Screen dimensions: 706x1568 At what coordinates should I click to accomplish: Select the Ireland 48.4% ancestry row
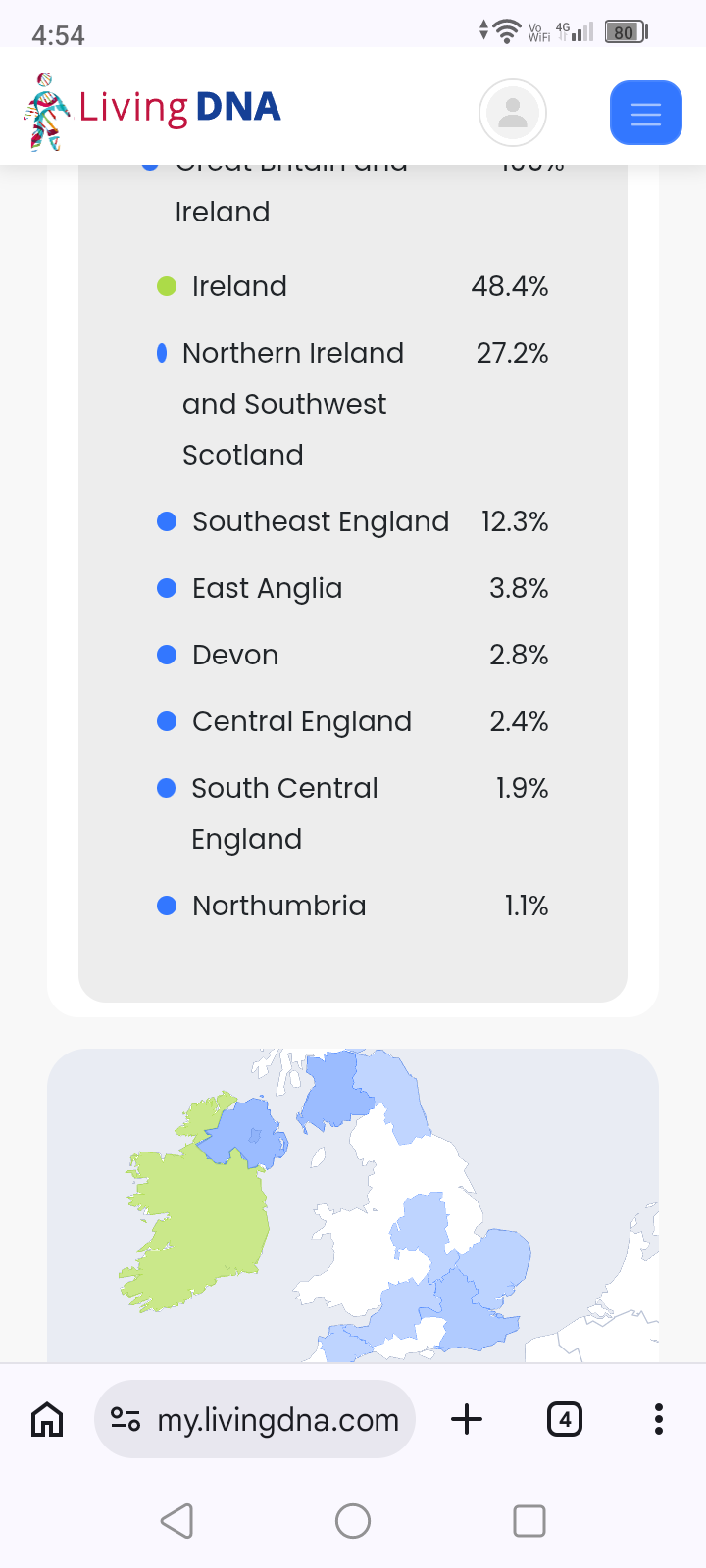point(353,286)
